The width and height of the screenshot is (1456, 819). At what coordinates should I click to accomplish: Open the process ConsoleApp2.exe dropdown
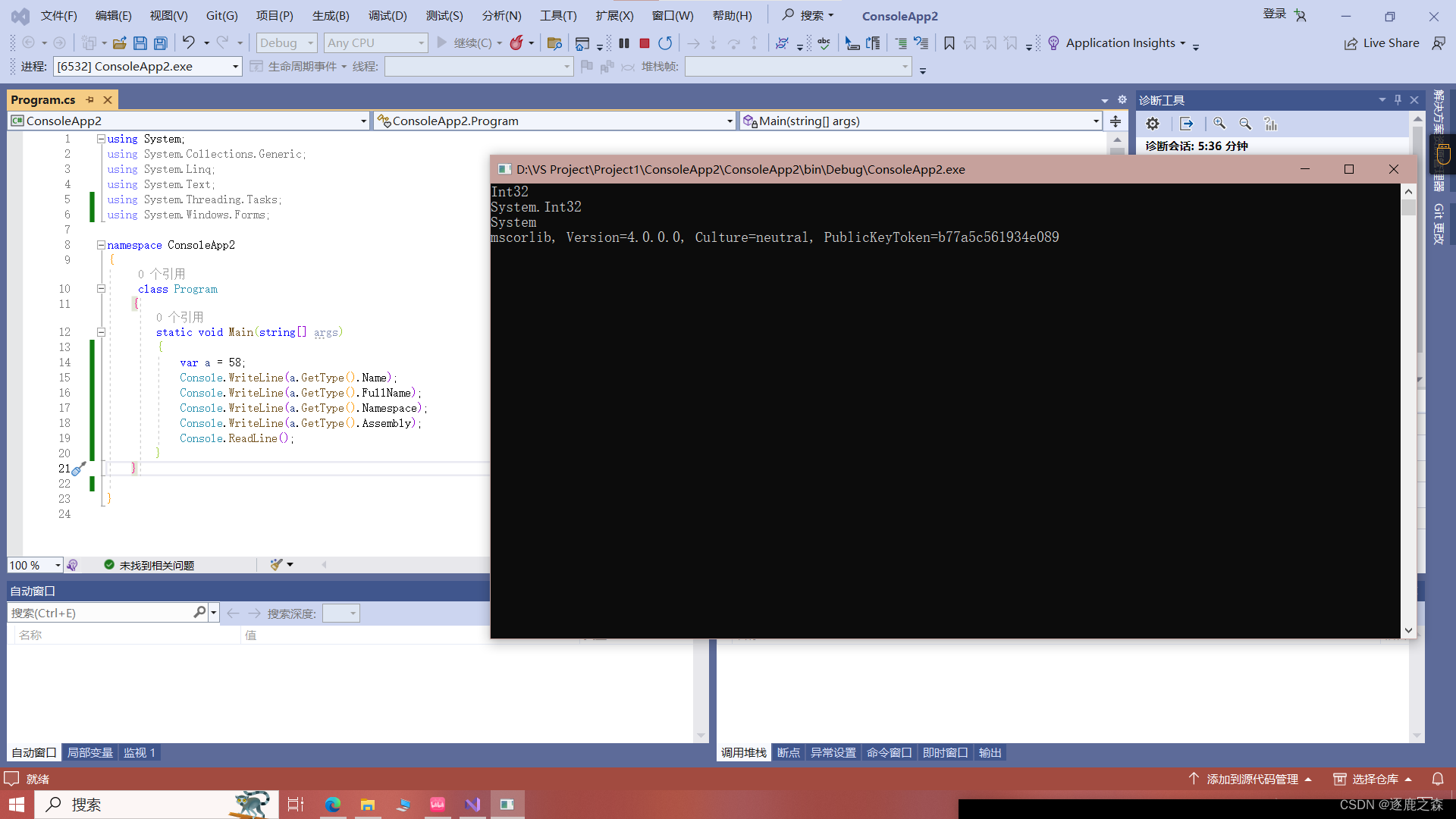coord(235,67)
